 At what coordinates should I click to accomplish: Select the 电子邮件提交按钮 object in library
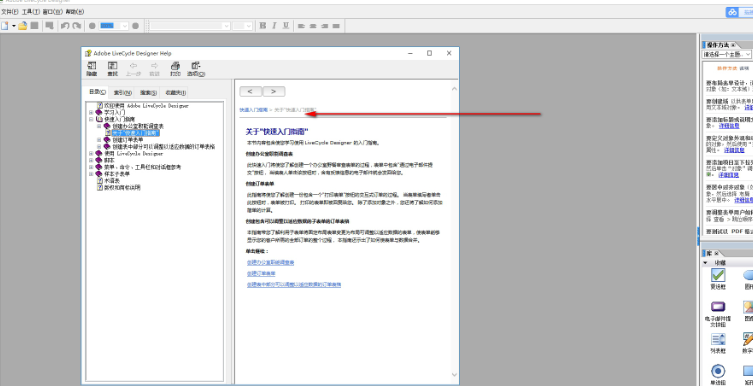coord(718,314)
